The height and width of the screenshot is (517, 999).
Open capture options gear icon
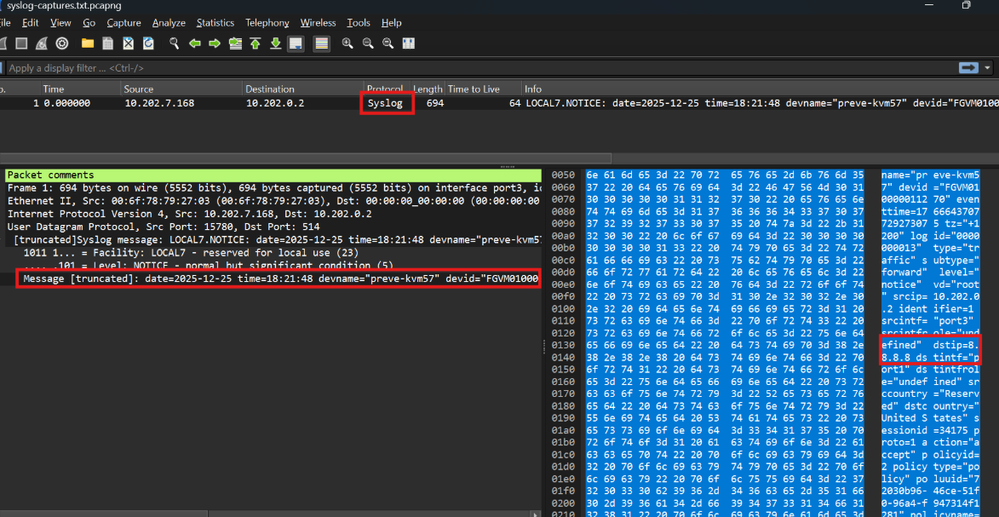pyautogui.click(x=62, y=43)
